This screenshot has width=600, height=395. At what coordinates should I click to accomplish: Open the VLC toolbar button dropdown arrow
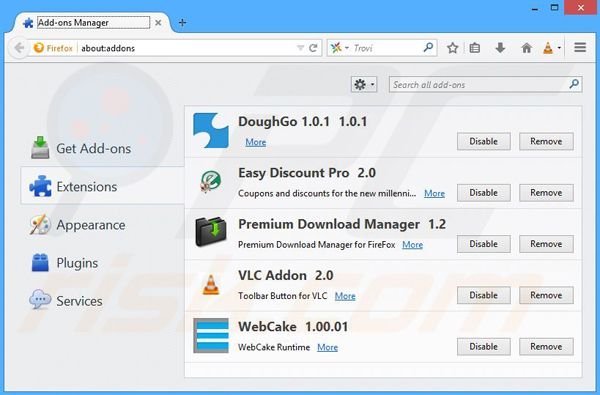[x=559, y=48]
